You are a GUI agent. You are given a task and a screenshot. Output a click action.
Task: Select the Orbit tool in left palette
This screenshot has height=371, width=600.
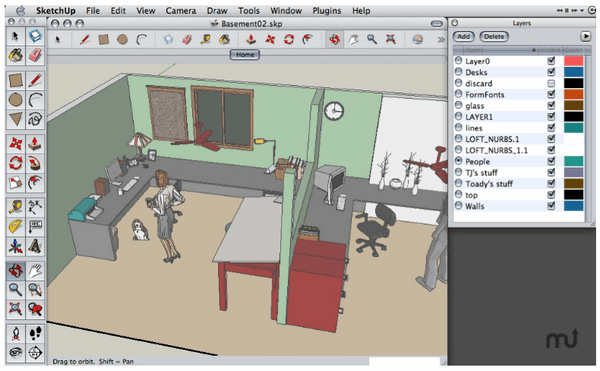[x=16, y=271]
